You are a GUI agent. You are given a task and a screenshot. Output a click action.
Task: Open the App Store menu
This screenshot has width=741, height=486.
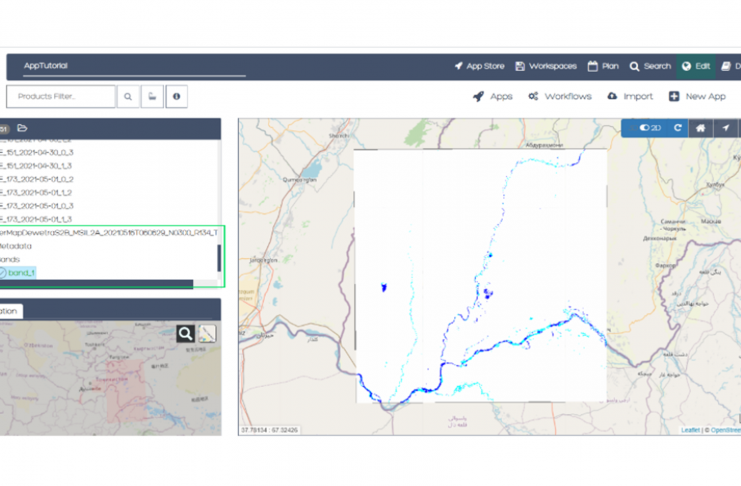[x=478, y=66]
